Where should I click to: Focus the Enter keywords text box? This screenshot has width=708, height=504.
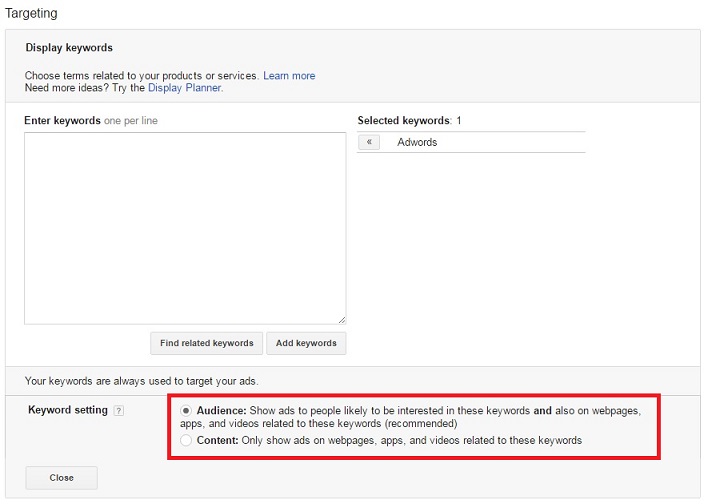185,228
